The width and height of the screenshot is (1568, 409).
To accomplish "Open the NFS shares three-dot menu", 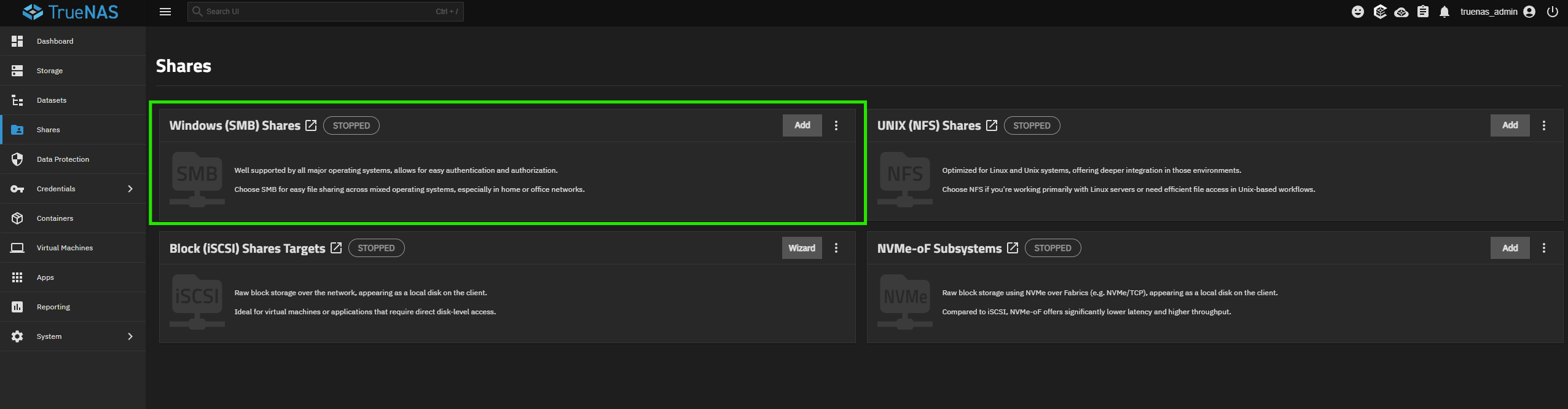I will coord(1544,125).
